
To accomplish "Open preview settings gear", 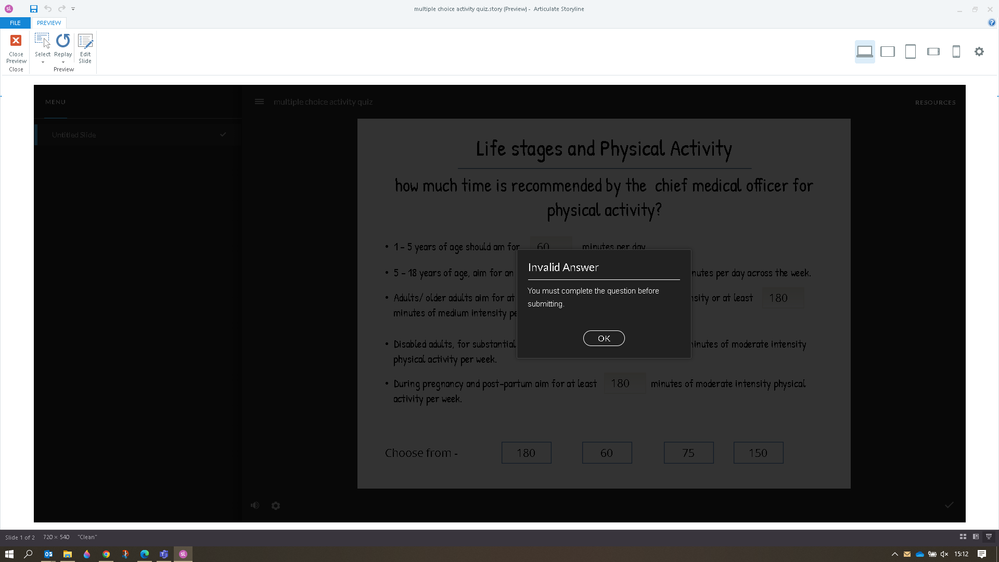I will (979, 51).
